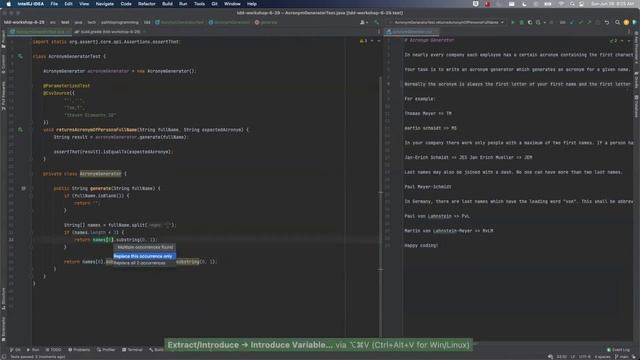
Task: Click the LF line separator in status bar
Action: [x=572, y=357]
